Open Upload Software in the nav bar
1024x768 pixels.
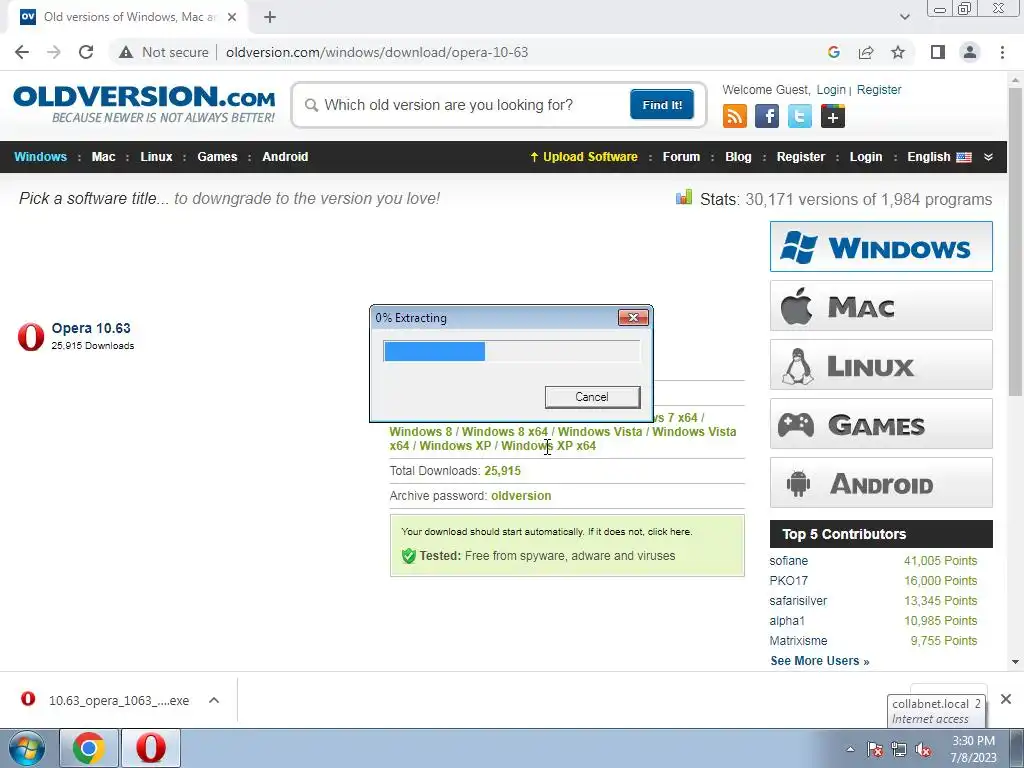click(584, 157)
